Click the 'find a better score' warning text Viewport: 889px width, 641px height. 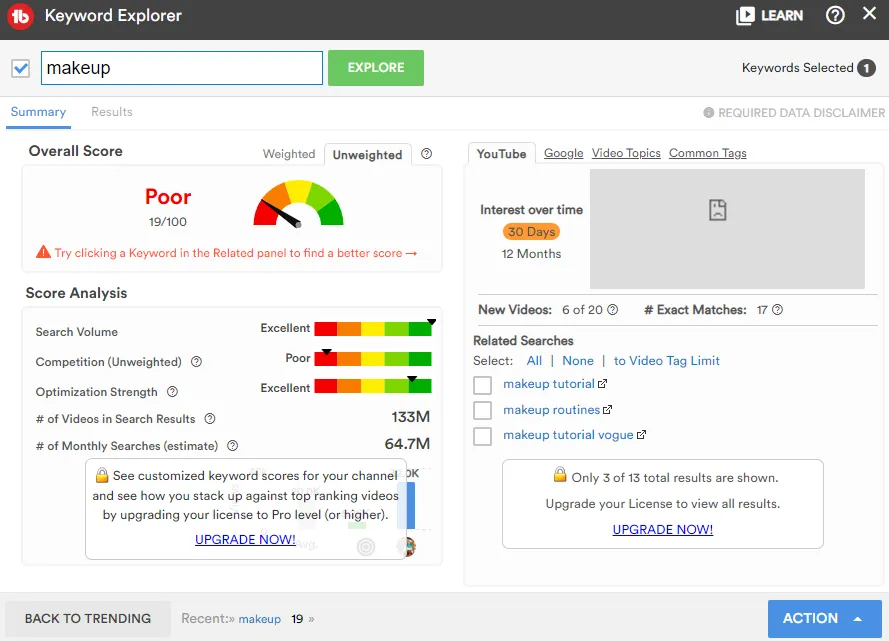click(236, 253)
